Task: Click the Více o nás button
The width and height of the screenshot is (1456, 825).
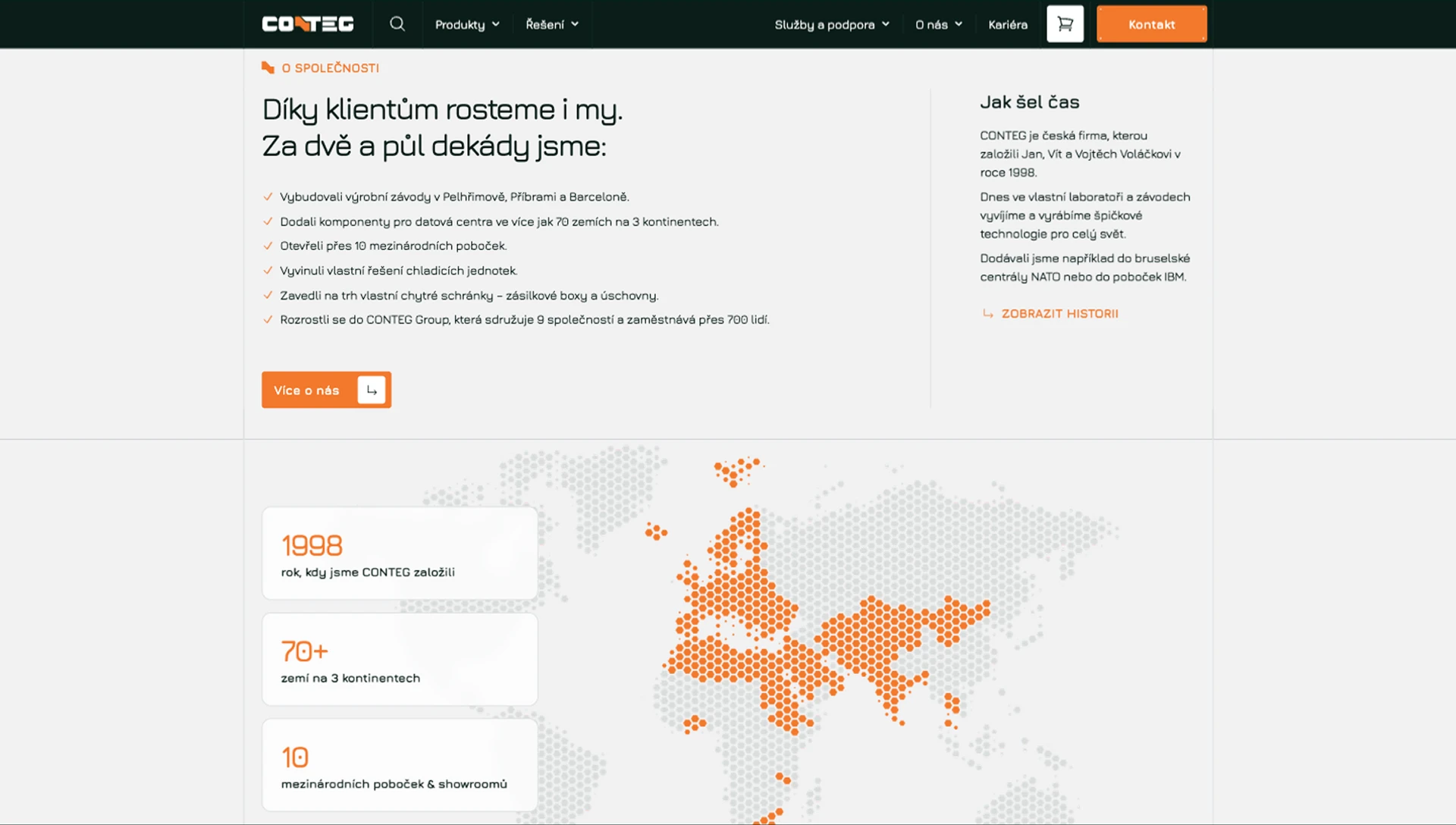Action: [326, 390]
